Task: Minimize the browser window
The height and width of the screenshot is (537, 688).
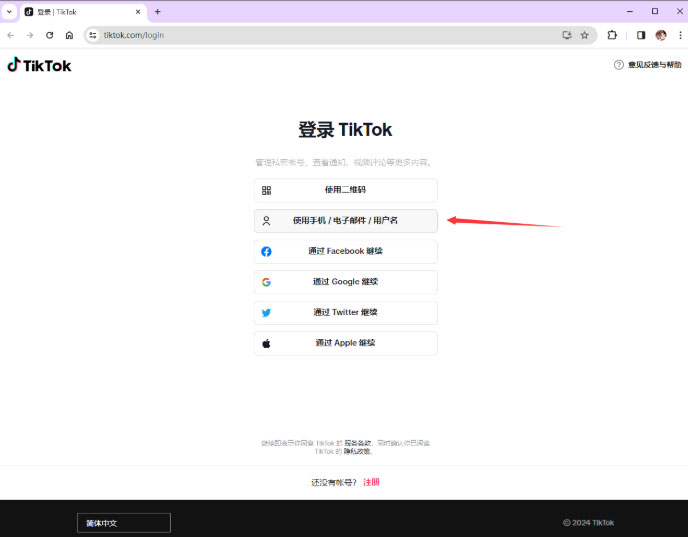Action: click(630, 11)
